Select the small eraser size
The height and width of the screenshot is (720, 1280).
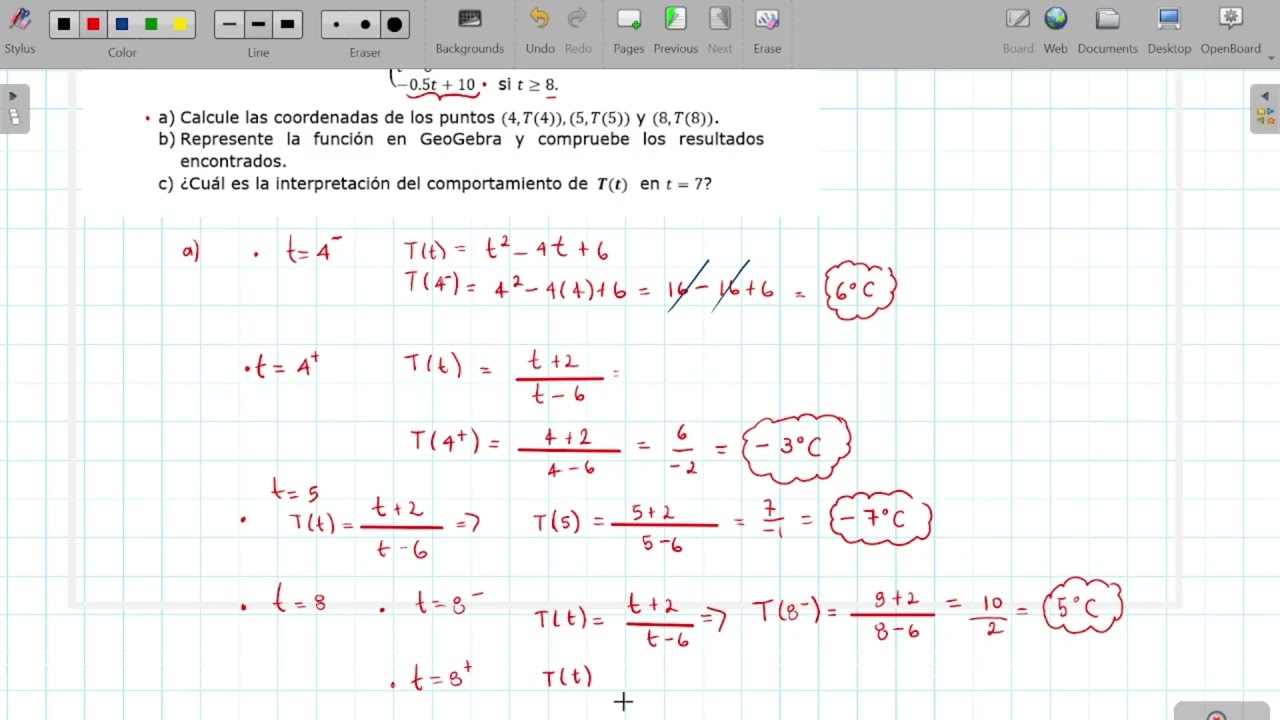tap(336, 25)
